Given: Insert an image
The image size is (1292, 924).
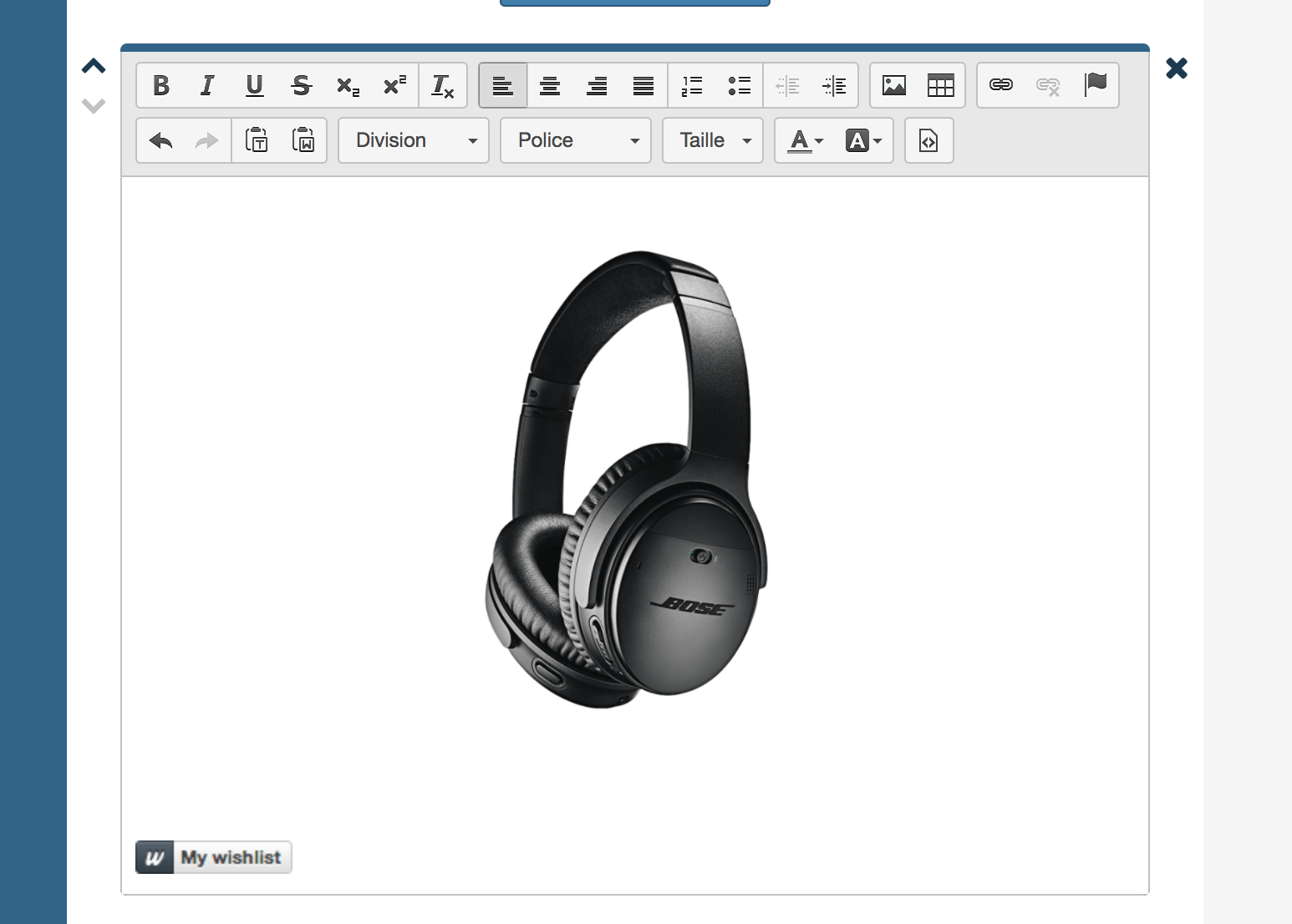Looking at the screenshot, I should coord(894,85).
